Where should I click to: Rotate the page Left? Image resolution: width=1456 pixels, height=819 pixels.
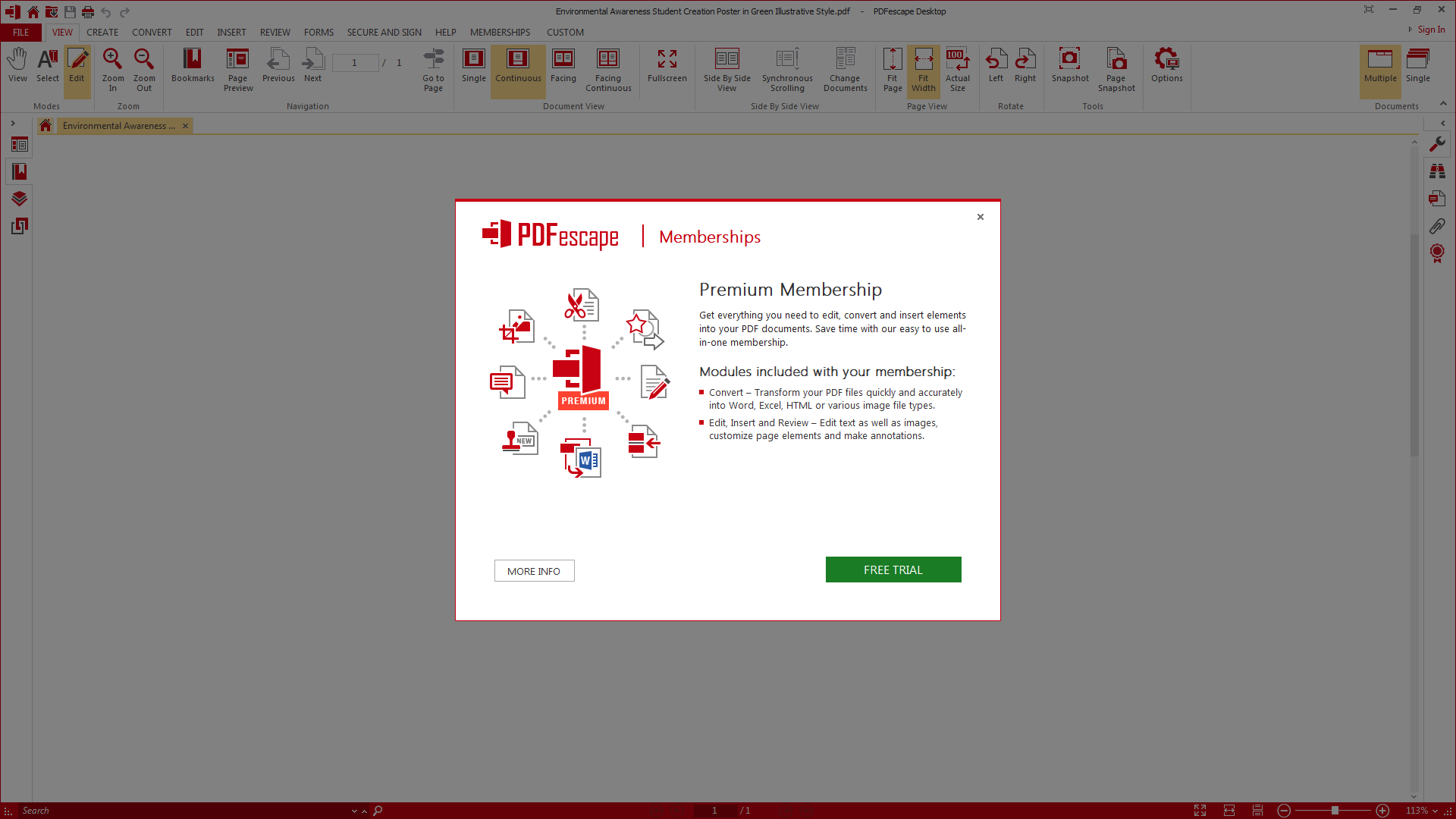(x=996, y=66)
